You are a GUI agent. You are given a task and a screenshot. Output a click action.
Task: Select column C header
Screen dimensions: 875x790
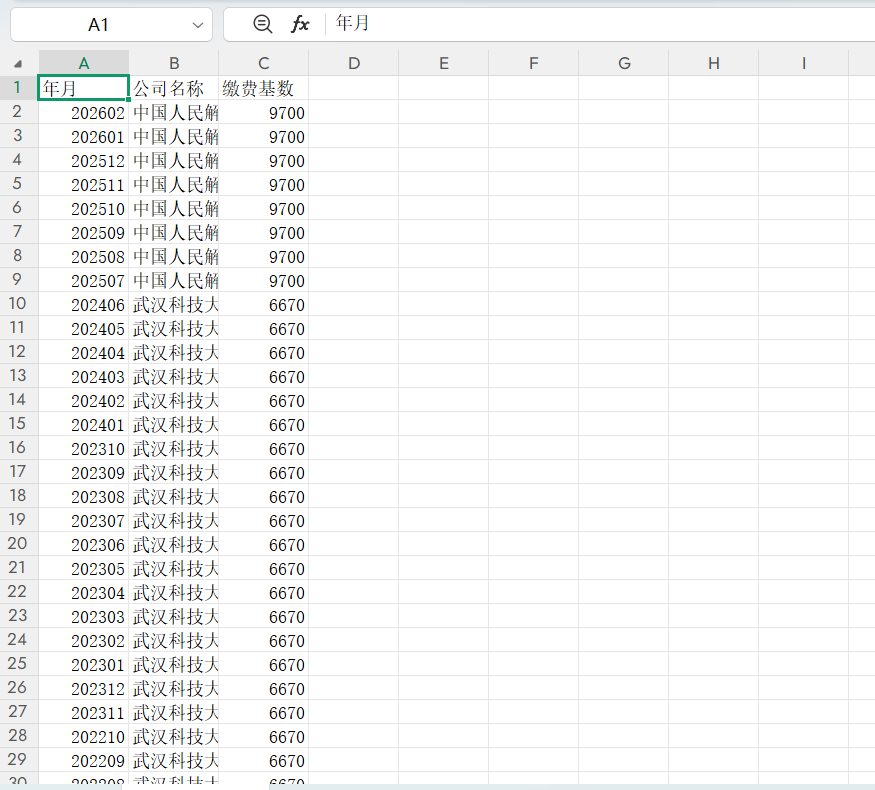click(264, 63)
